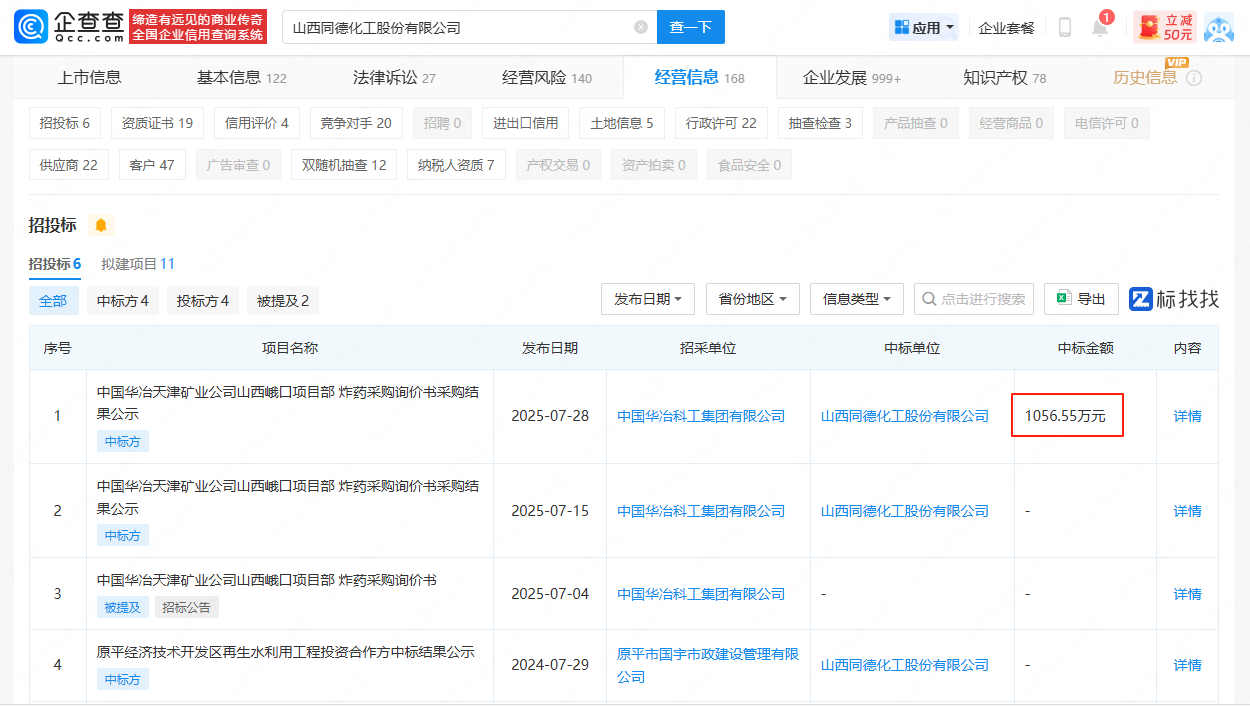Open the 应用 dropdown menu
The height and width of the screenshot is (706, 1250).
[x=924, y=27]
